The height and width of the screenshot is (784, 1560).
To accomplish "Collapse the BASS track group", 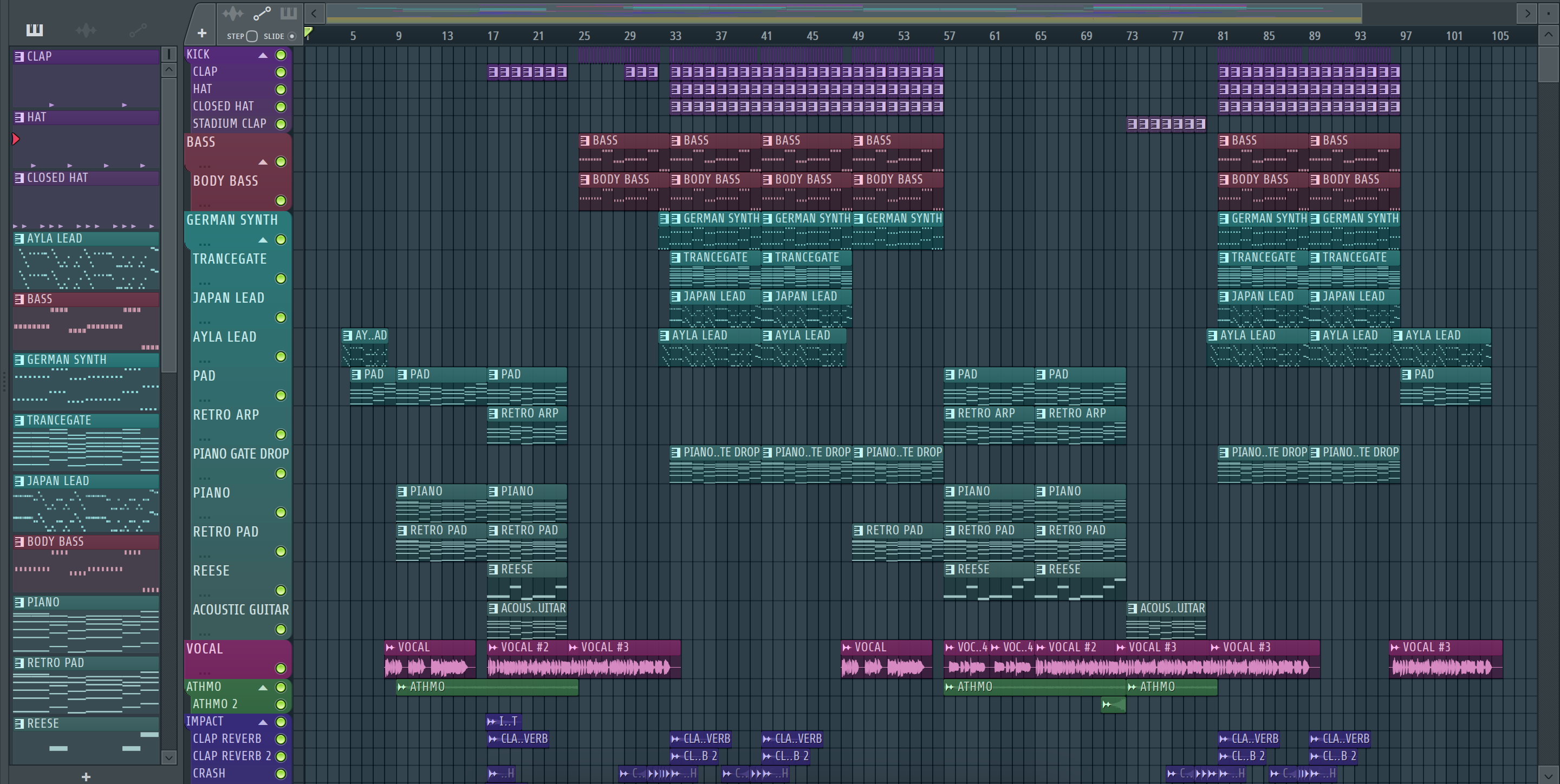I will pyautogui.click(x=263, y=162).
